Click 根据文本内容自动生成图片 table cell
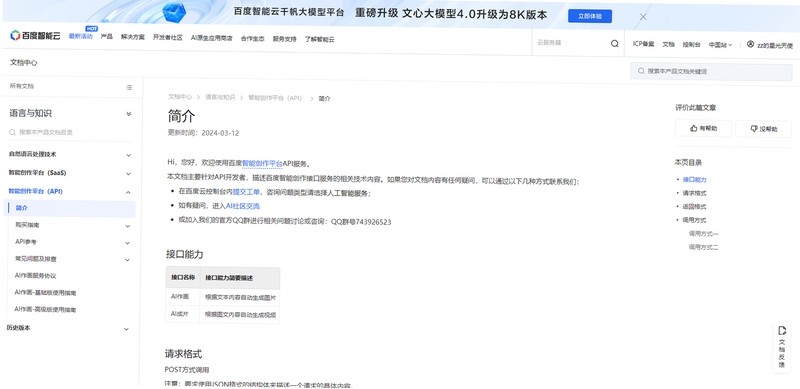Viewport: 800px width, 389px height. click(x=240, y=297)
